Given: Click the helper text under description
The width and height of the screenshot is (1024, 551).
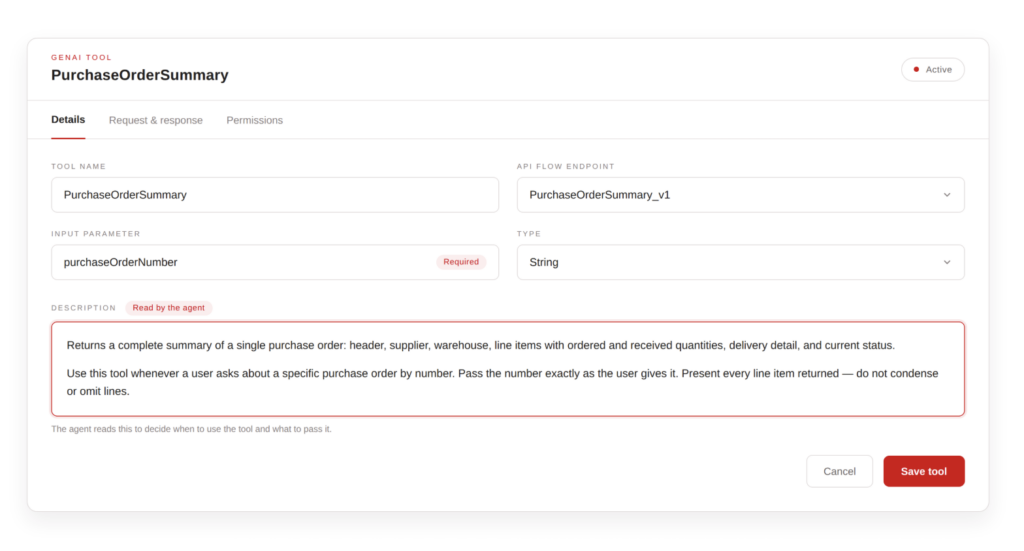Looking at the screenshot, I should point(191,429).
